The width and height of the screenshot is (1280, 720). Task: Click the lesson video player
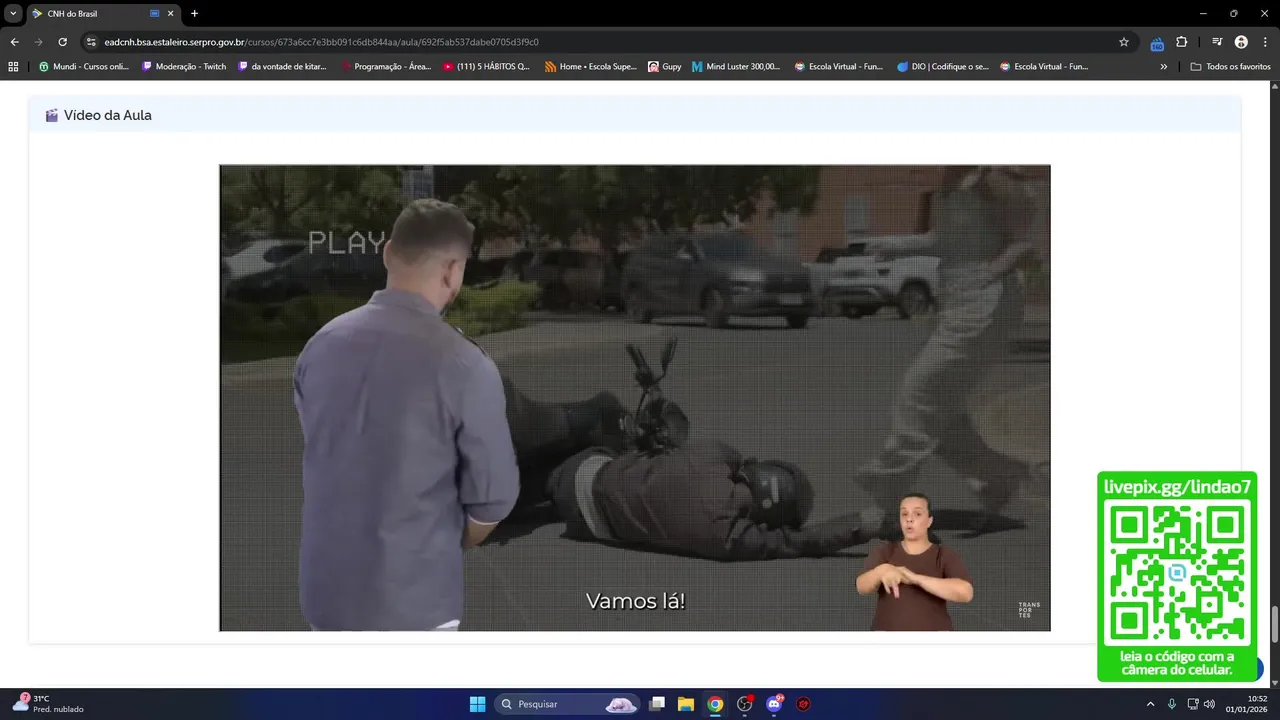click(635, 398)
